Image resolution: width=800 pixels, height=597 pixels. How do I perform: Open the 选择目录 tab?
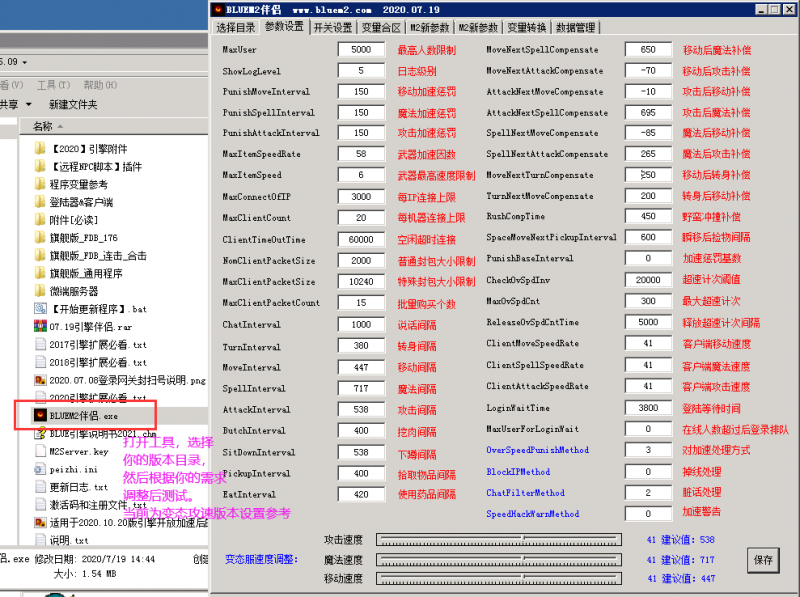[x=236, y=28]
